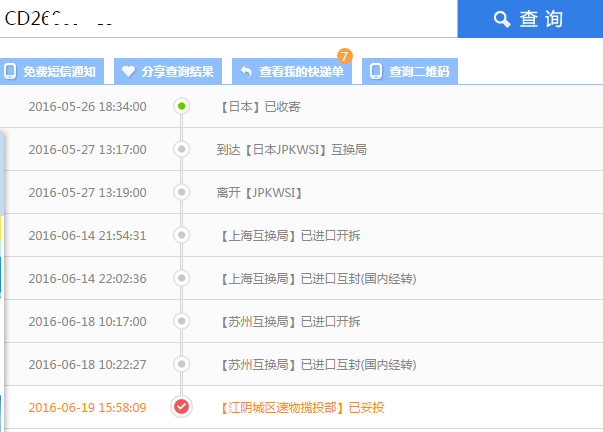Screen dimensions: 603x432
Task: Click timeline dot for 离开【JPKWSI】
Action: point(182,192)
